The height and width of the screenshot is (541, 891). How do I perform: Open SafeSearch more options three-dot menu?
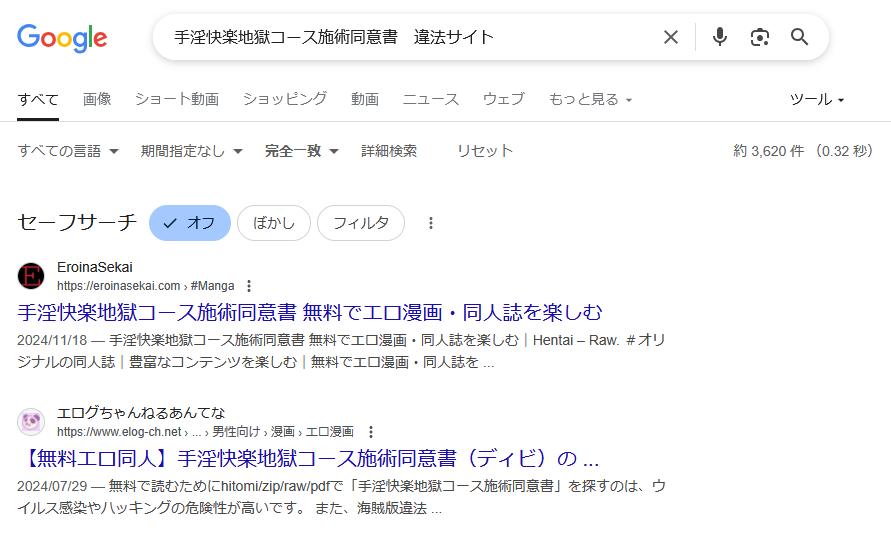431,223
